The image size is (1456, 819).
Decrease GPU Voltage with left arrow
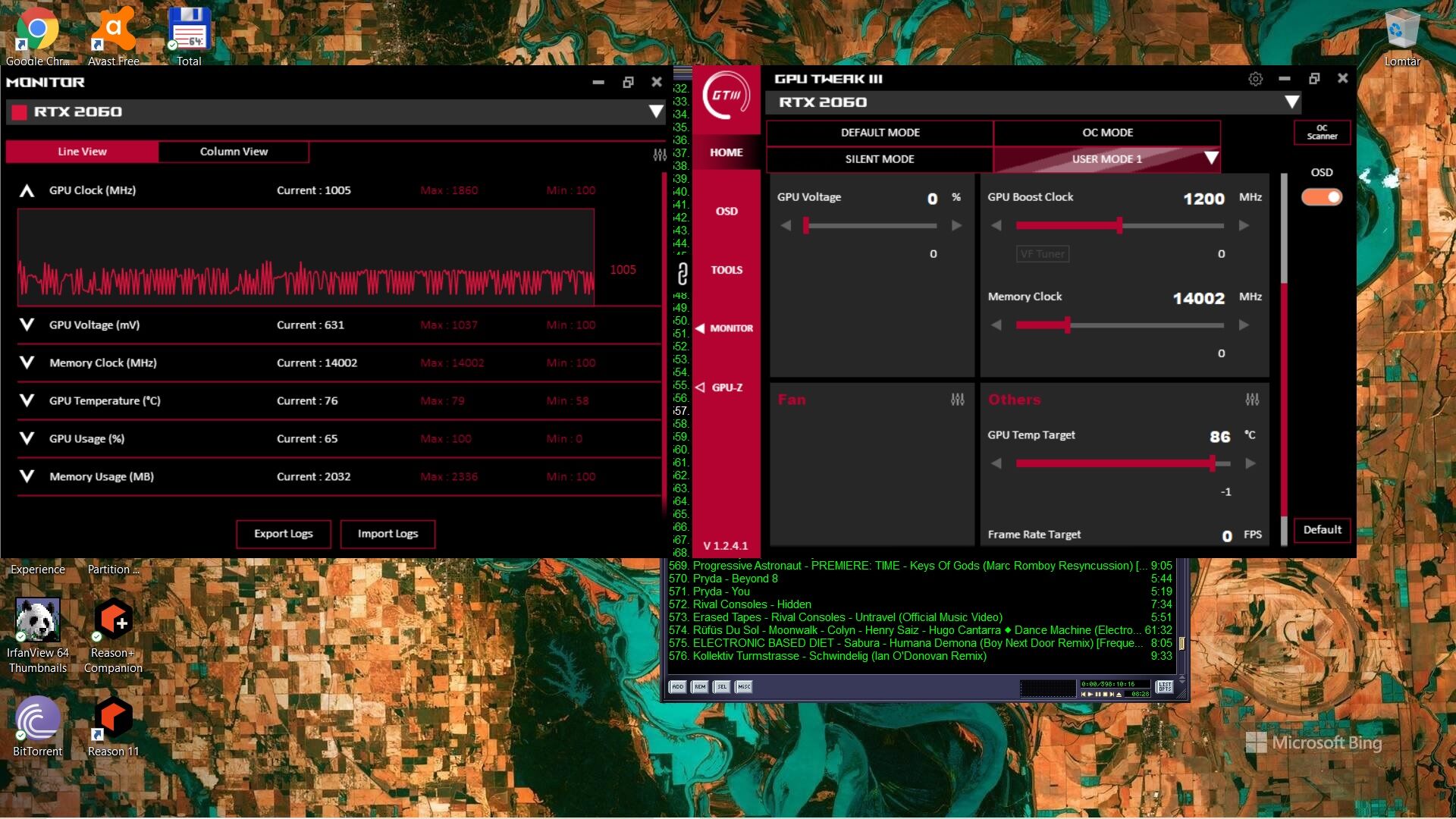786,225
